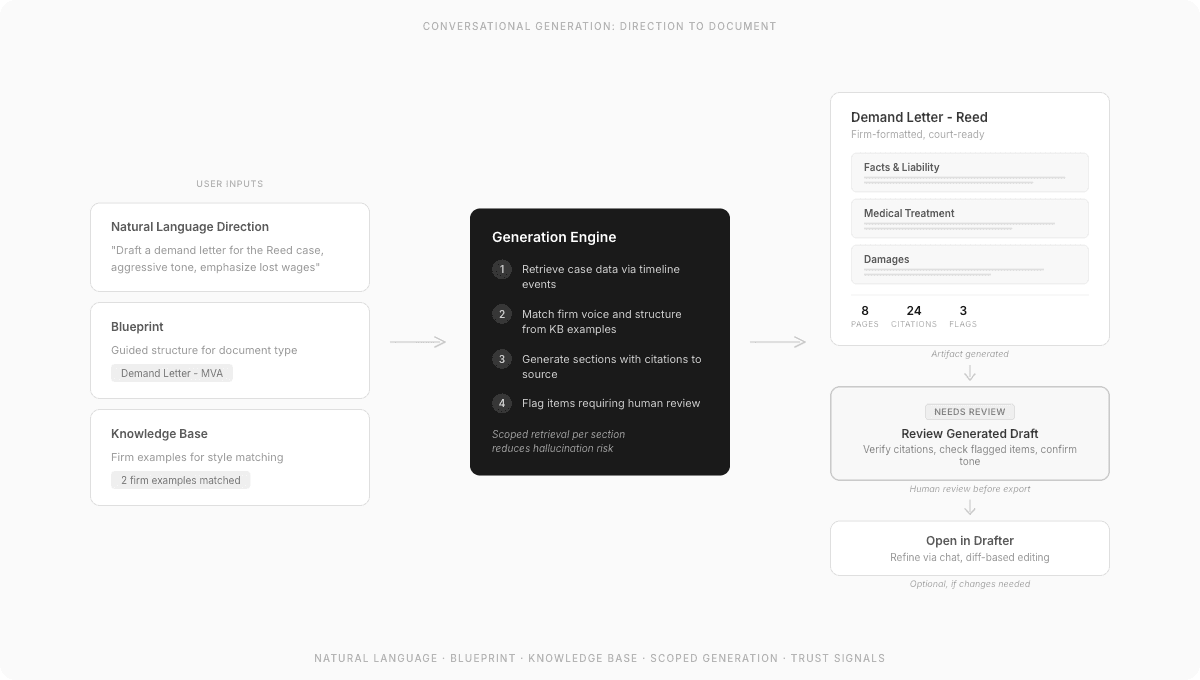Click the footer keywords line
1200x680 pixels.
(x=600, y=658)
